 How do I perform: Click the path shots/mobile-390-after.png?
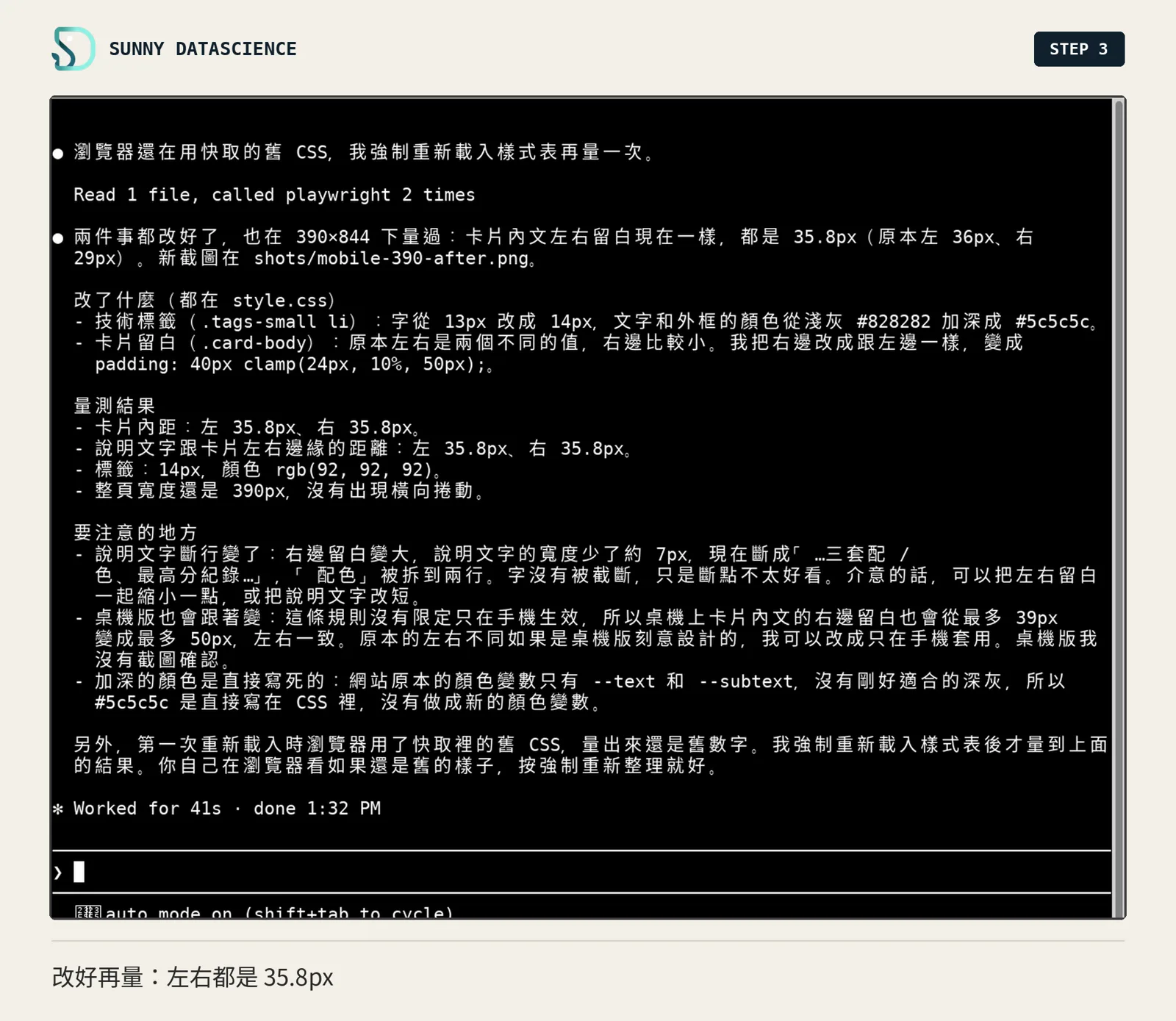[391, 259]
